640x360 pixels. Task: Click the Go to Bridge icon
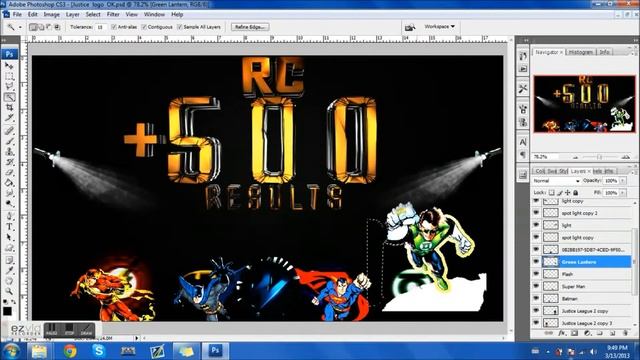(x=410, y=27)
